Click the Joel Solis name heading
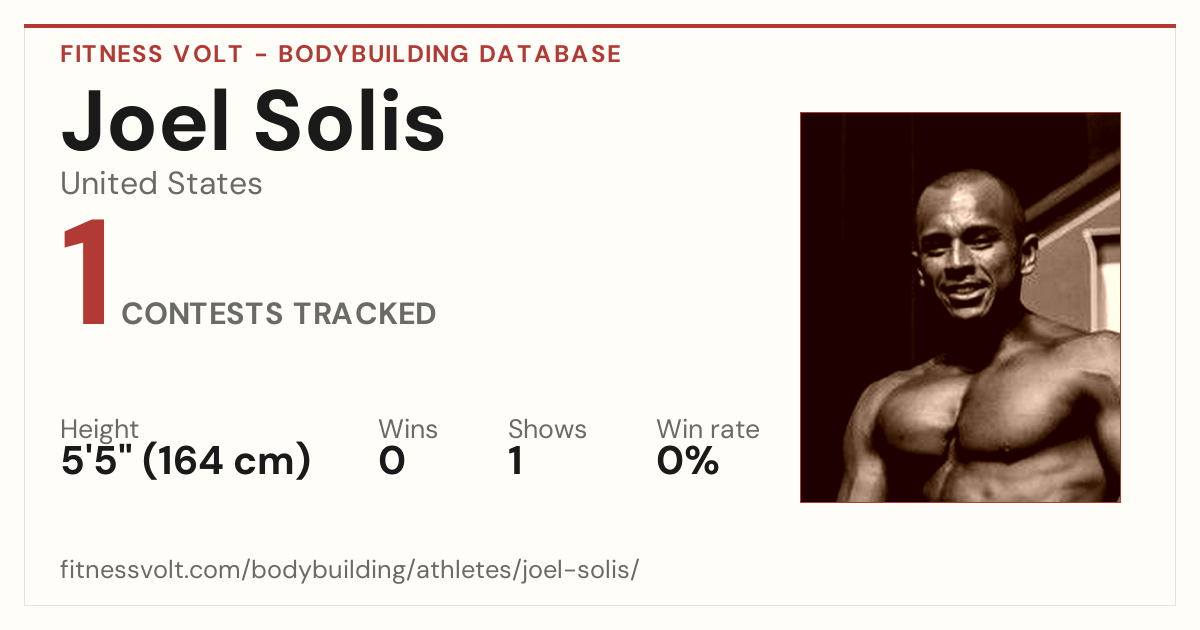 point(253,120)
